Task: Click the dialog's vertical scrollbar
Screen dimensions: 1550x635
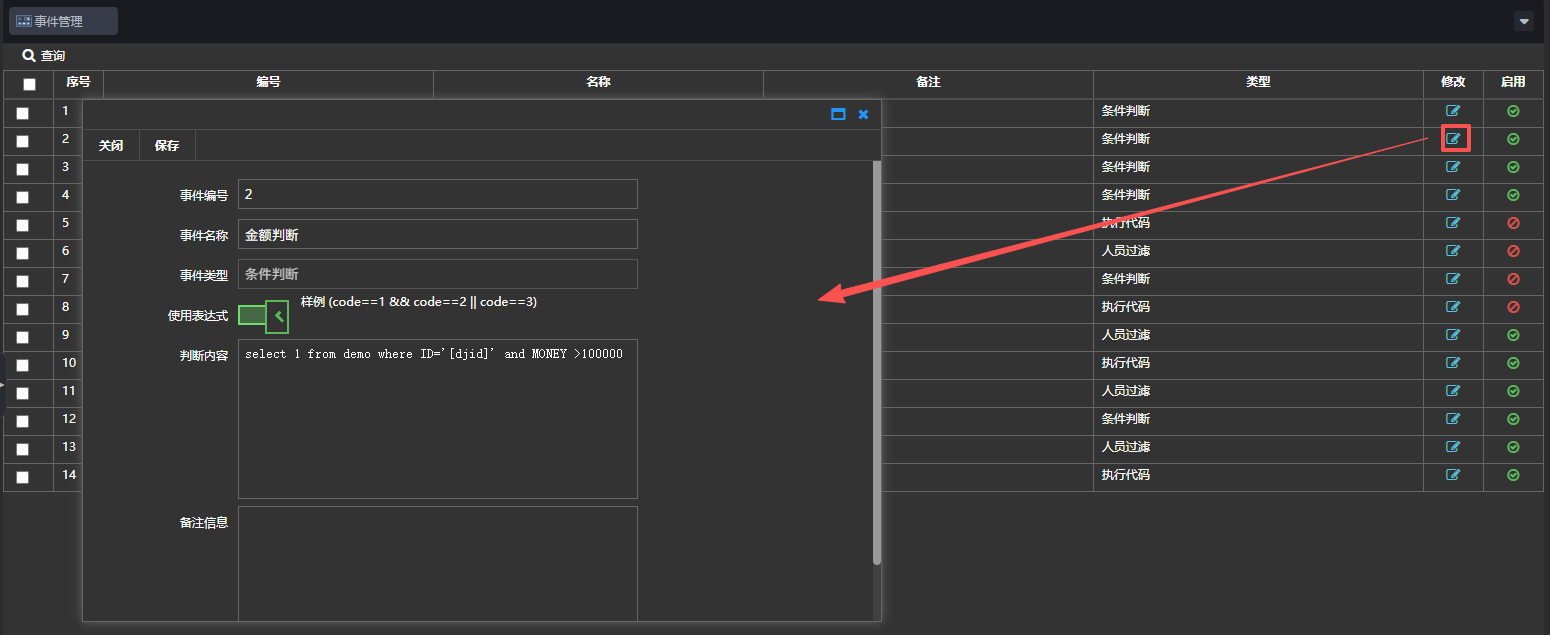Action: tap(877, 360)
